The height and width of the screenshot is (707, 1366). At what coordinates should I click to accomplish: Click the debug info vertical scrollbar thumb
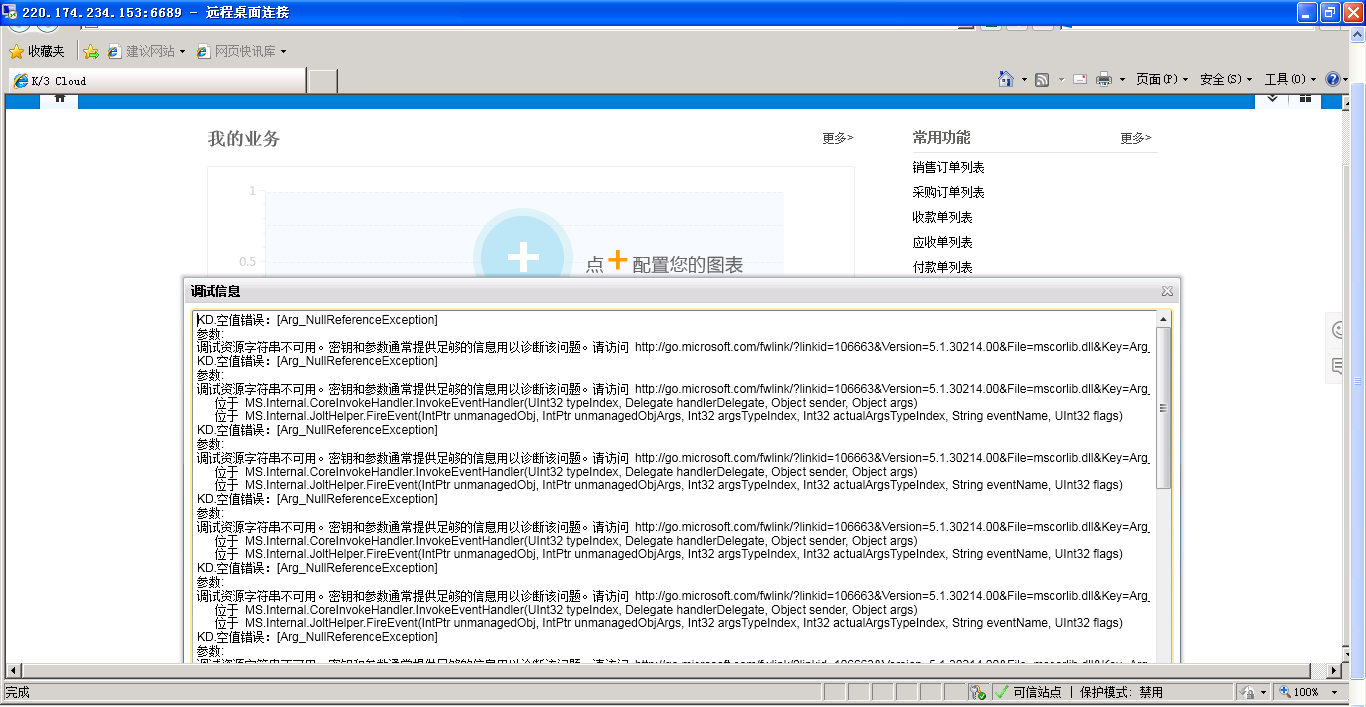1163,408
